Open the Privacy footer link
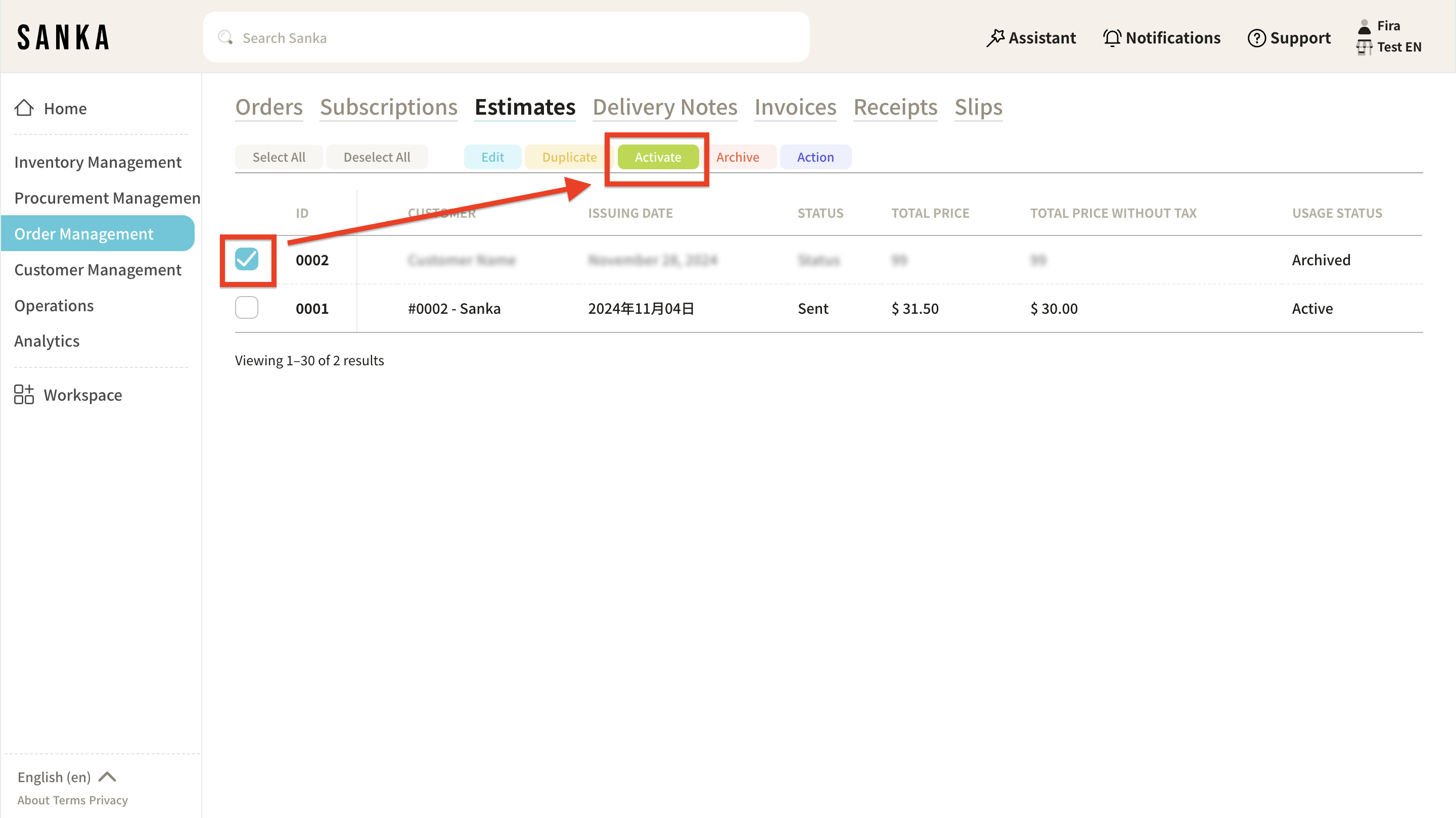The image size is (1456, 818). [109, 800]
